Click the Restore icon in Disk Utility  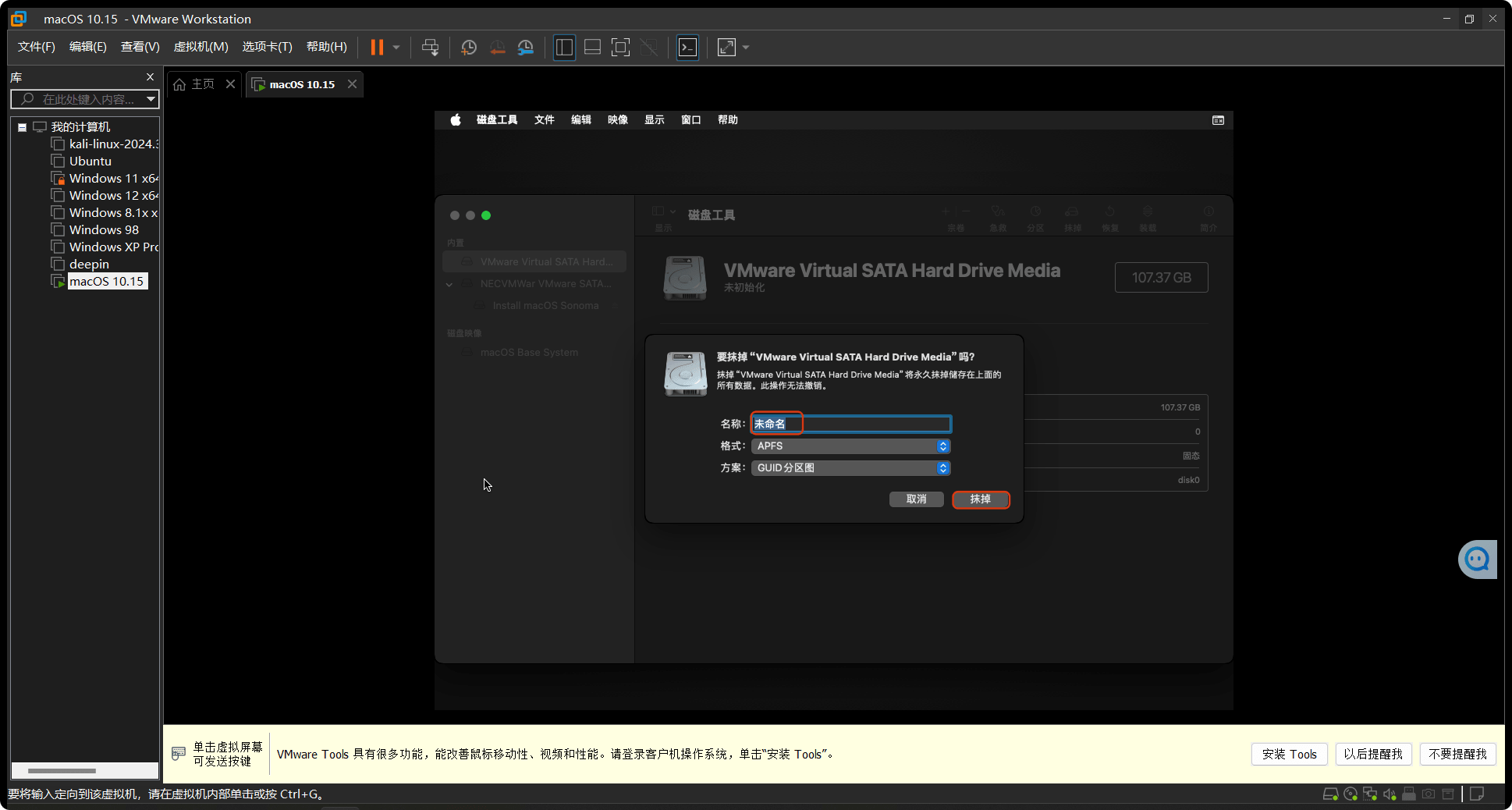(x=1110, y=217)
